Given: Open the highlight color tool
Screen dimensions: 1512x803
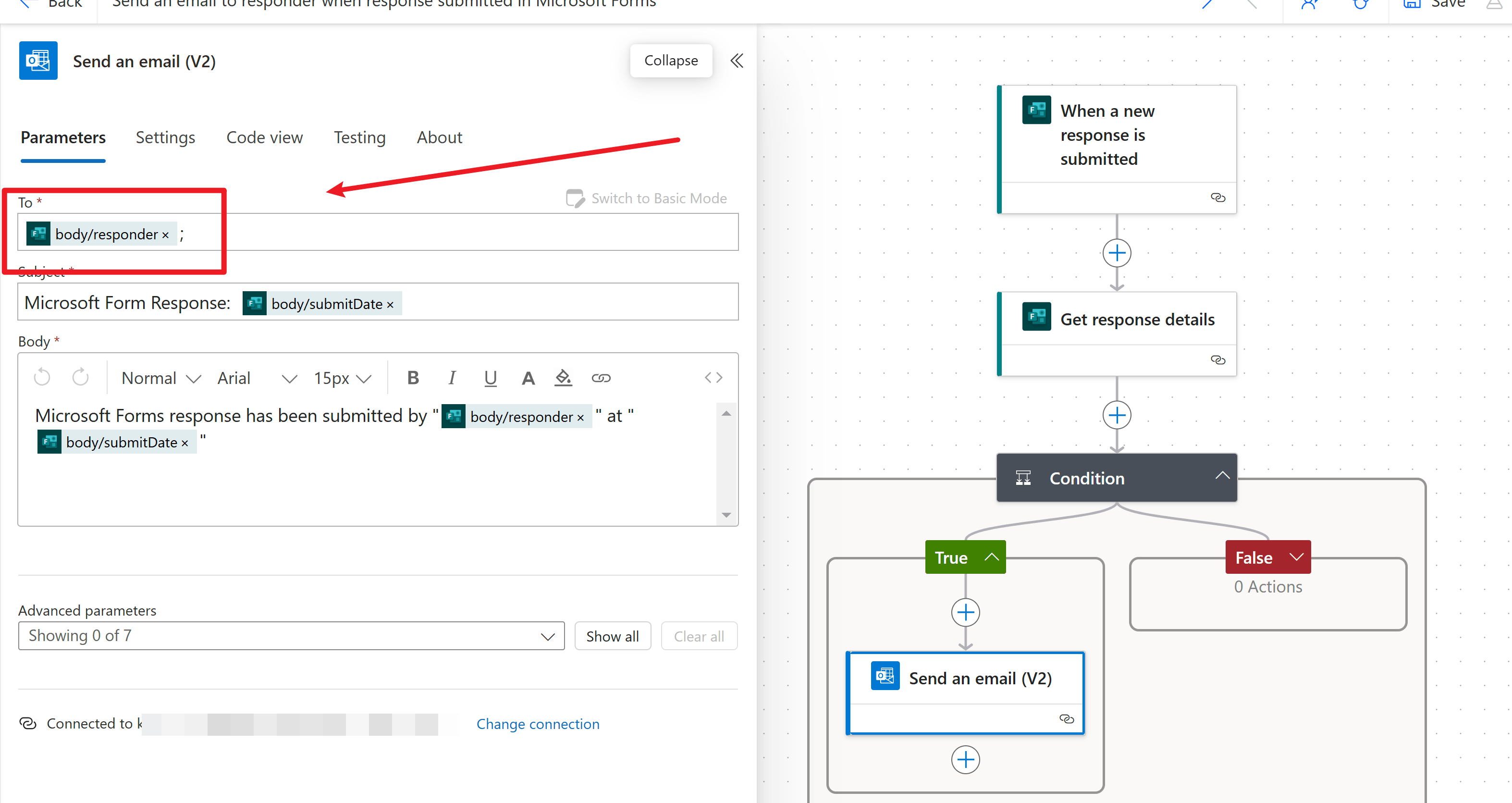Looking at the screenshot, I should 563,378.
